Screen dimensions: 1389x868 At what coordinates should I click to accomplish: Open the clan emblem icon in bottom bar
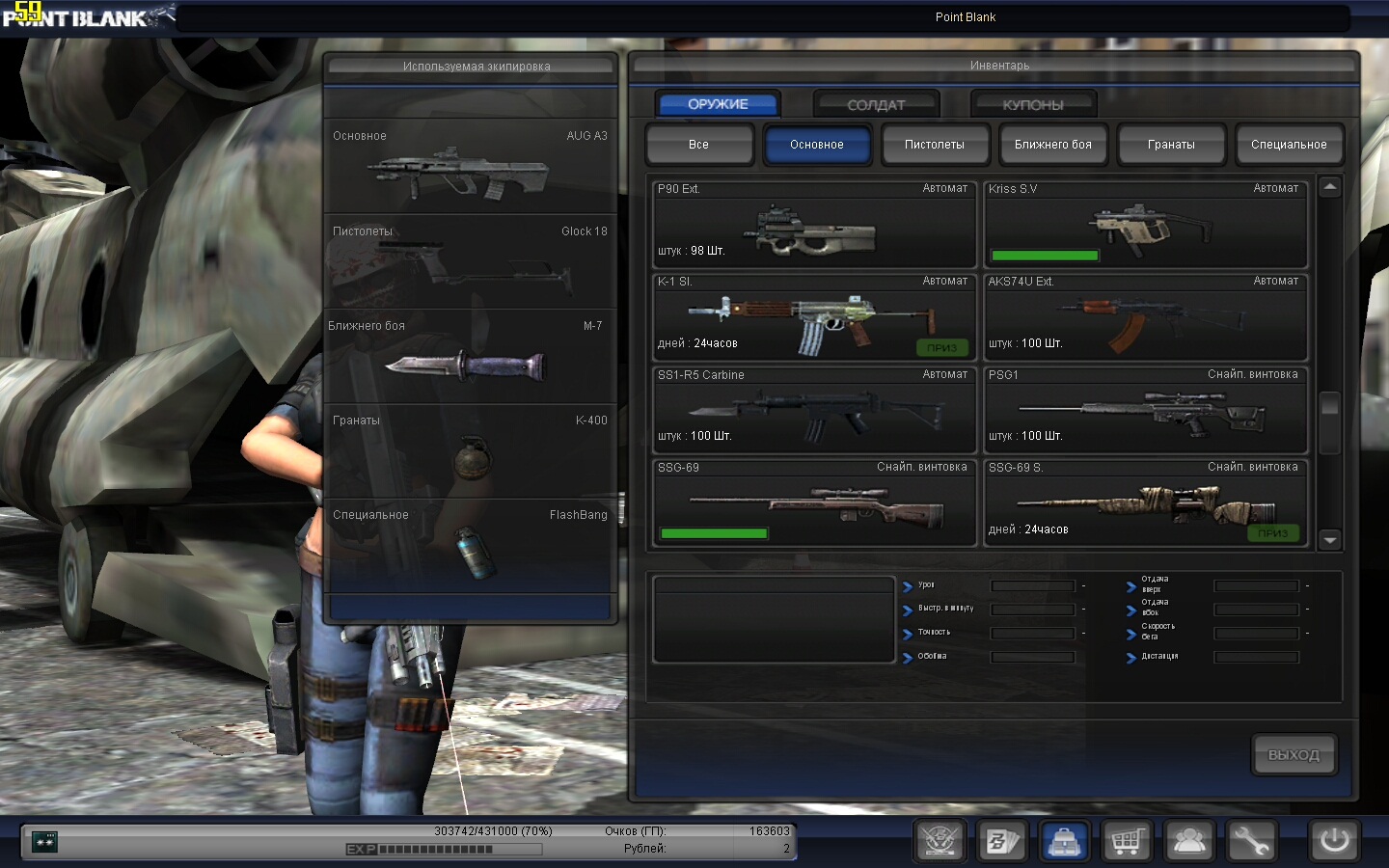(x=940, y=841)
